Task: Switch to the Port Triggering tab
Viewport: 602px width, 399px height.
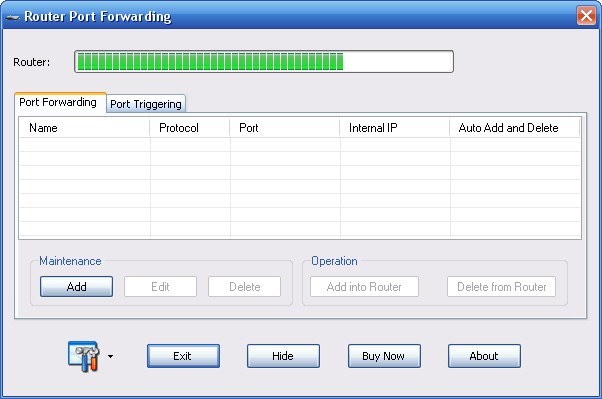Action: (x=146, y=104)
